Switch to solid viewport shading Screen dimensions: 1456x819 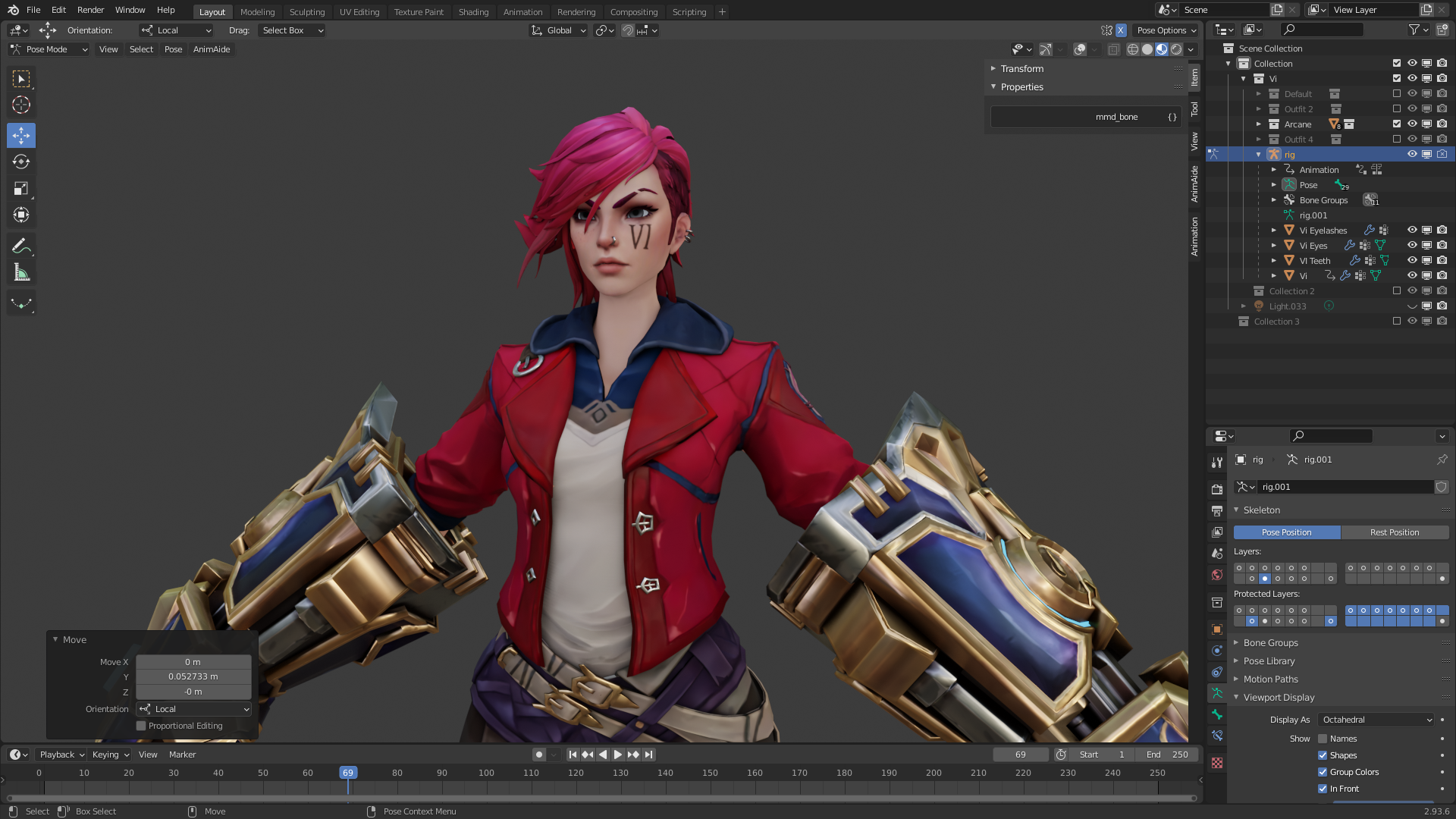pyautogui.click(x=1147, y=49)
